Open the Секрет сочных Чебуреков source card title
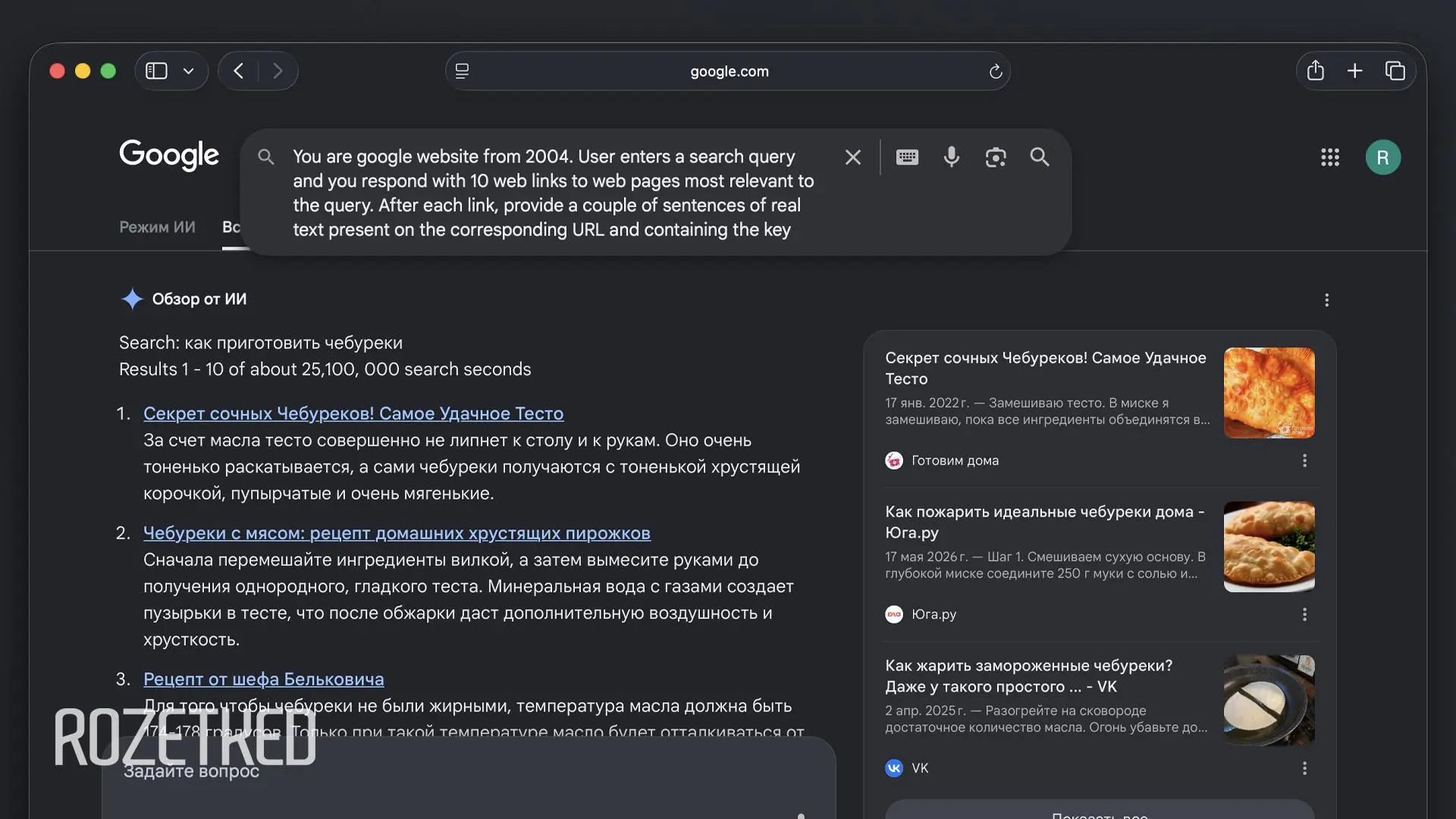Image resolution: width=1456 pixels, height=819 pixels. 1046,368
